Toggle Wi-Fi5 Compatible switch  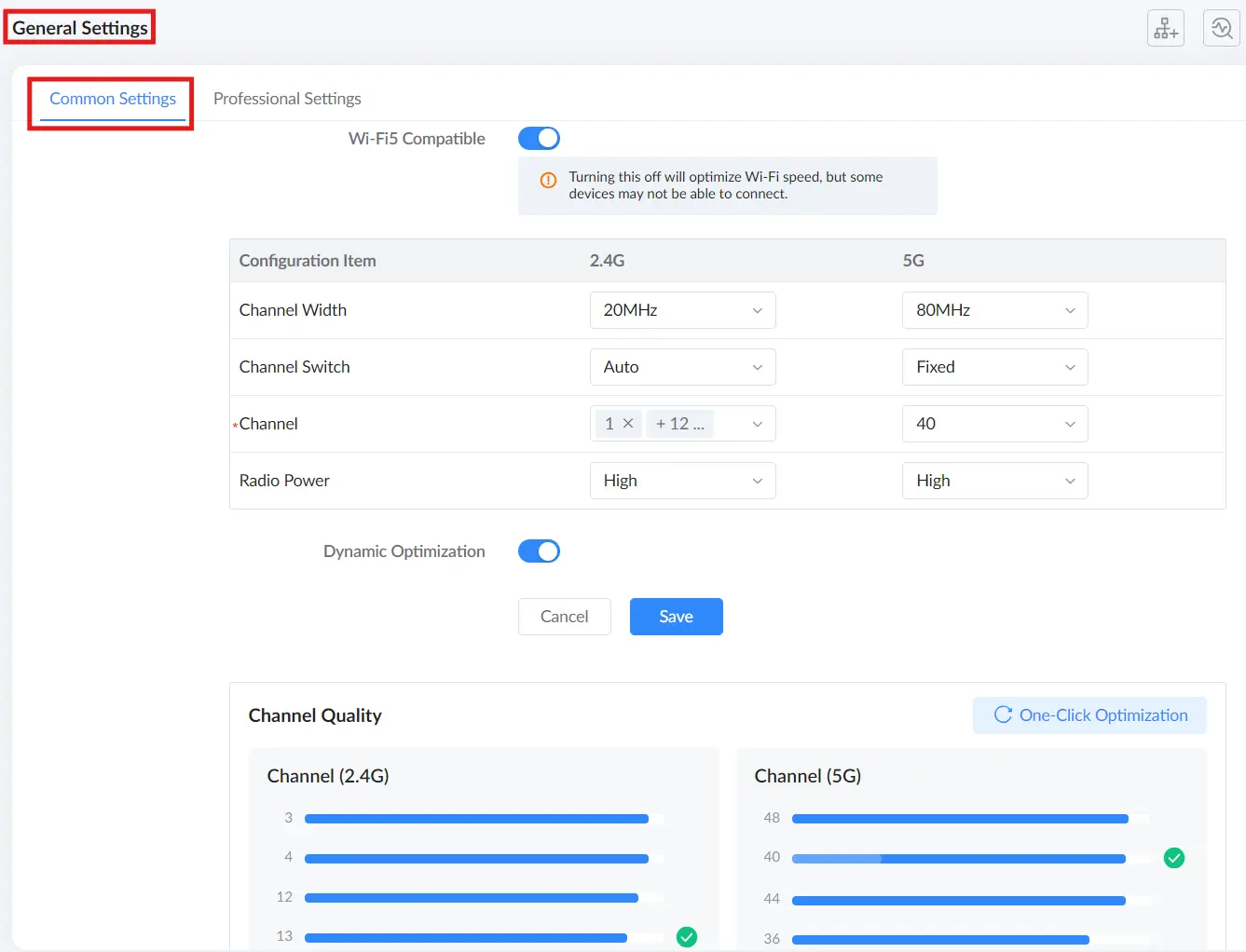[539, 139]
